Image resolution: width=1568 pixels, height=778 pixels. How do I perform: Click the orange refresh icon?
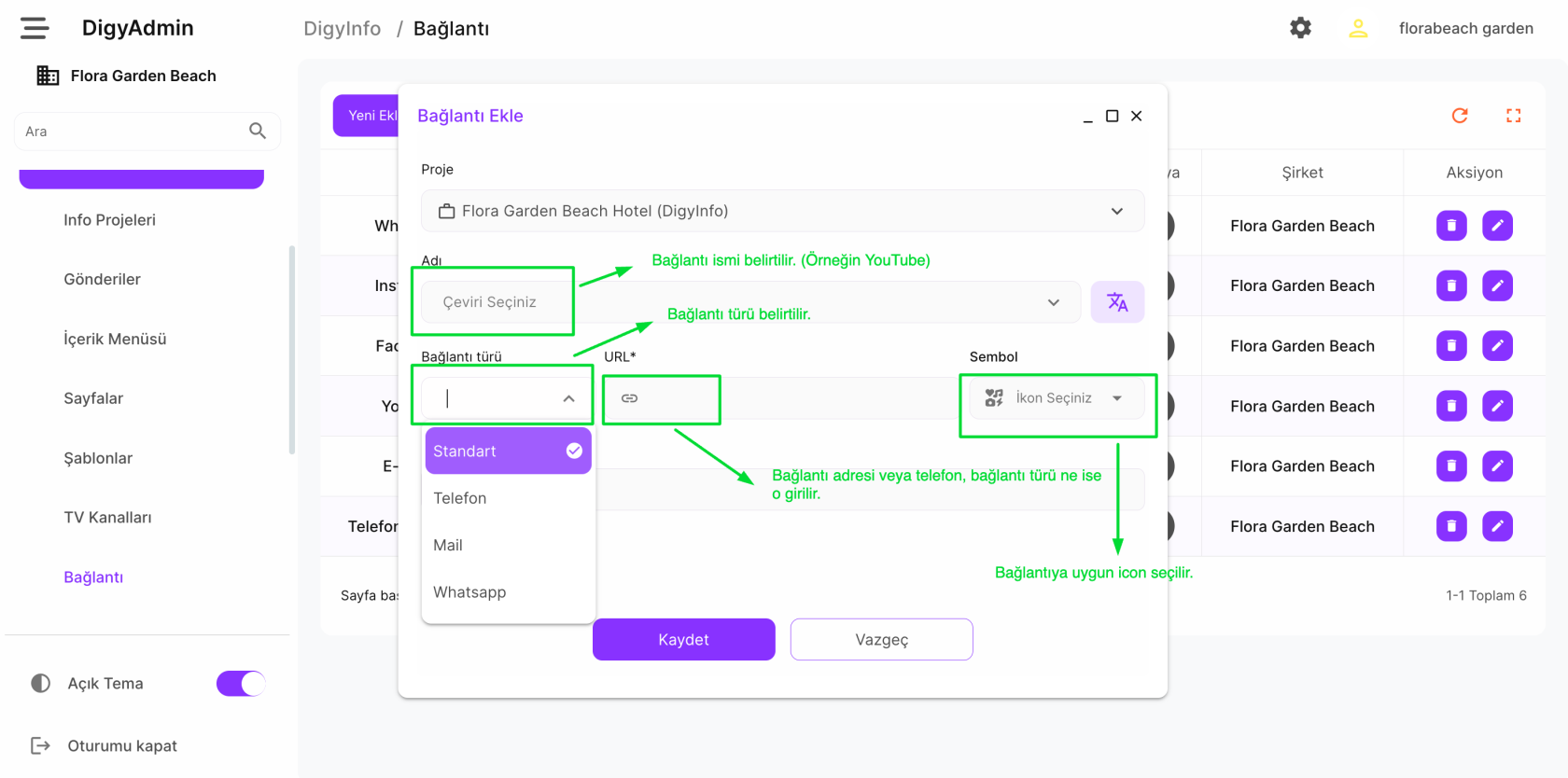coord(1460,116)
